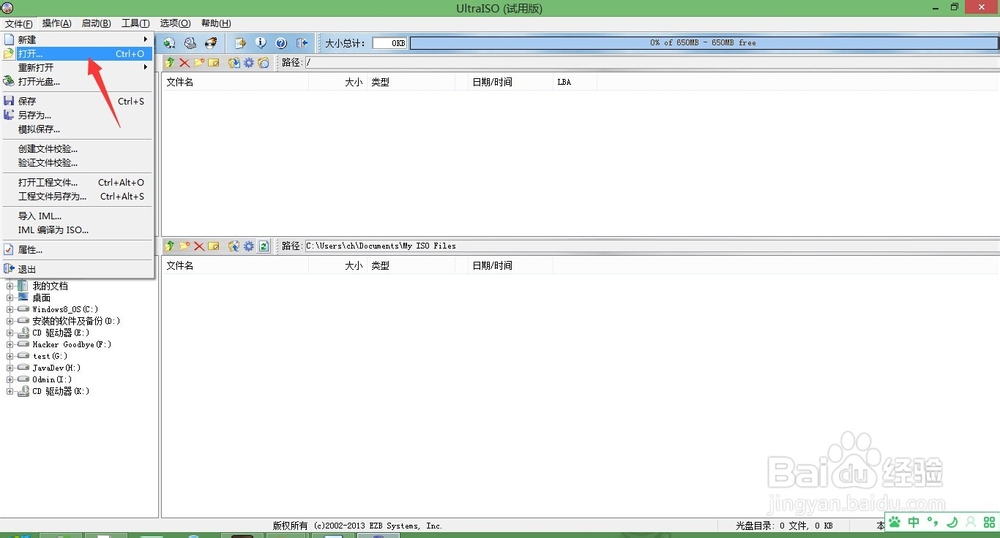Expand the CD 驱动器 (K:) node
1000x538 pixels.
click(x=10, y=391)
